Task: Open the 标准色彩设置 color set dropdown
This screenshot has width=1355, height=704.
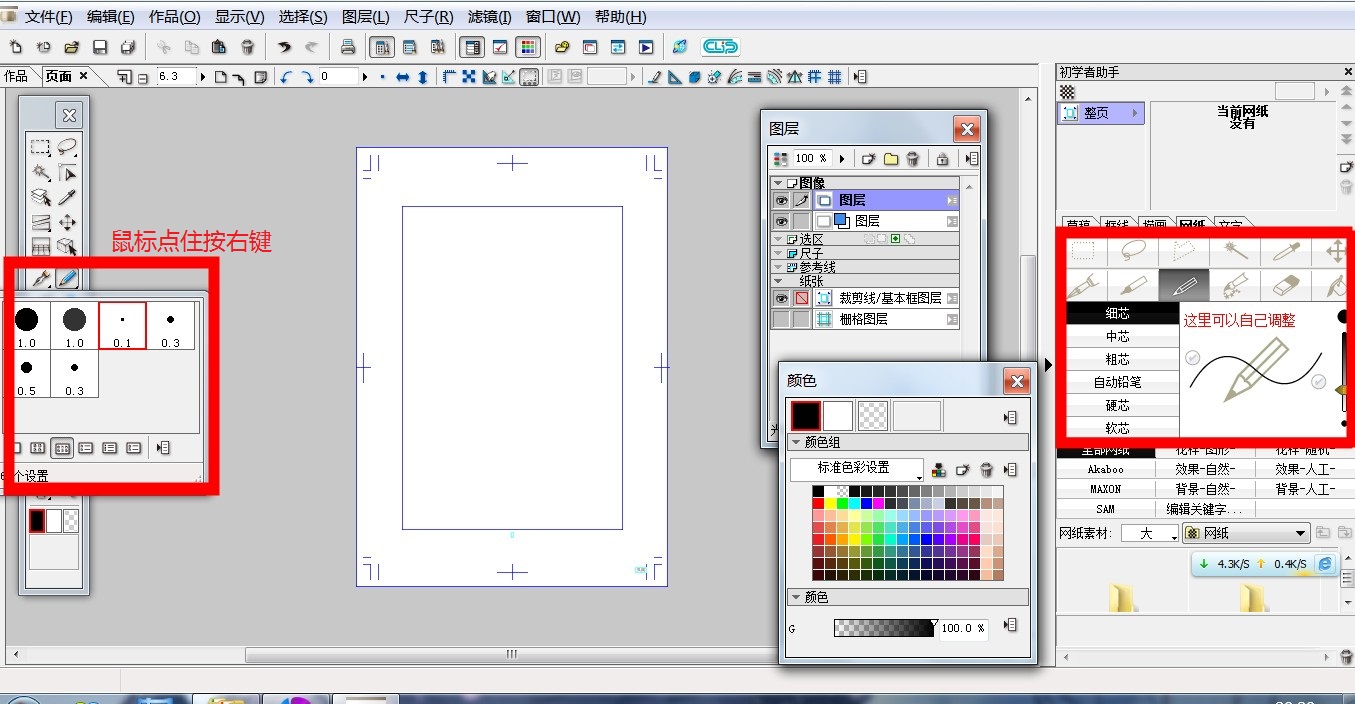Action: [856, 468]
